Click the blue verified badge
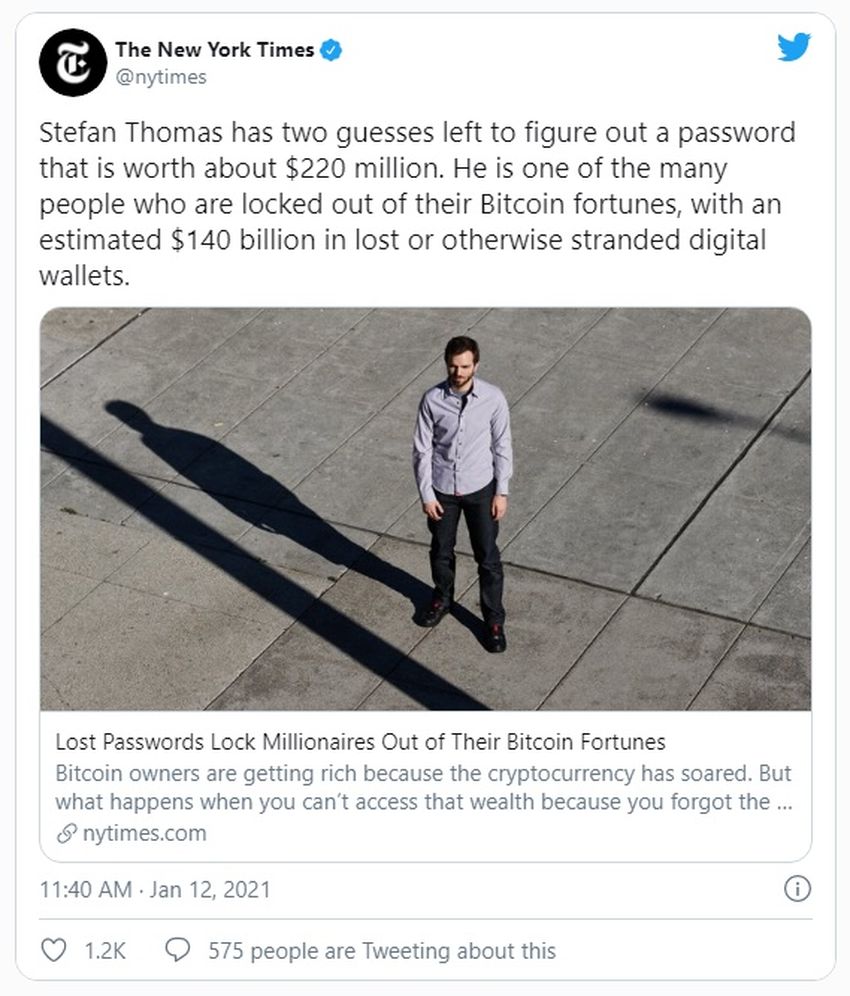The image size is (850, 996). coord(331,50)
